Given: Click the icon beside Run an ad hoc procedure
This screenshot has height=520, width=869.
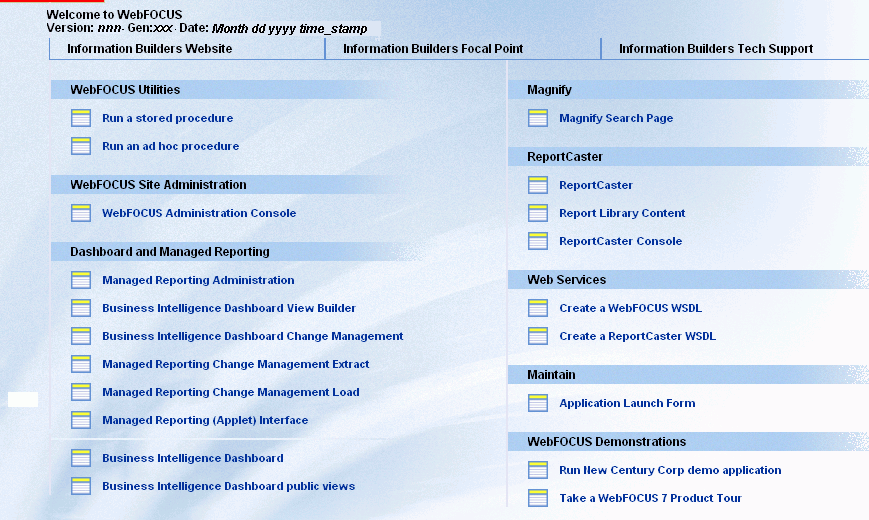Looking at the screenshot, I should pos(81,146).
